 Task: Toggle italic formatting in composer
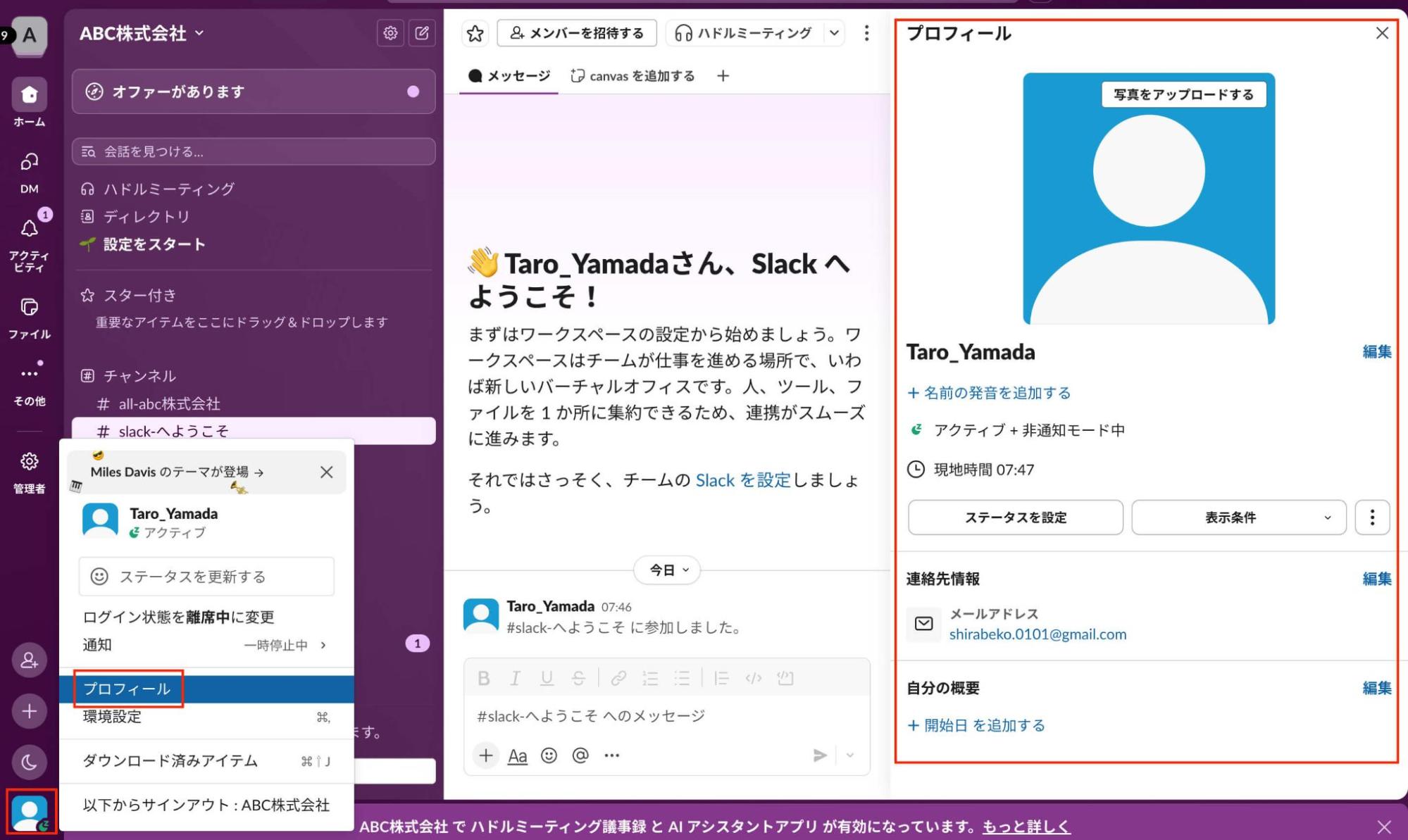click(515, 678)
